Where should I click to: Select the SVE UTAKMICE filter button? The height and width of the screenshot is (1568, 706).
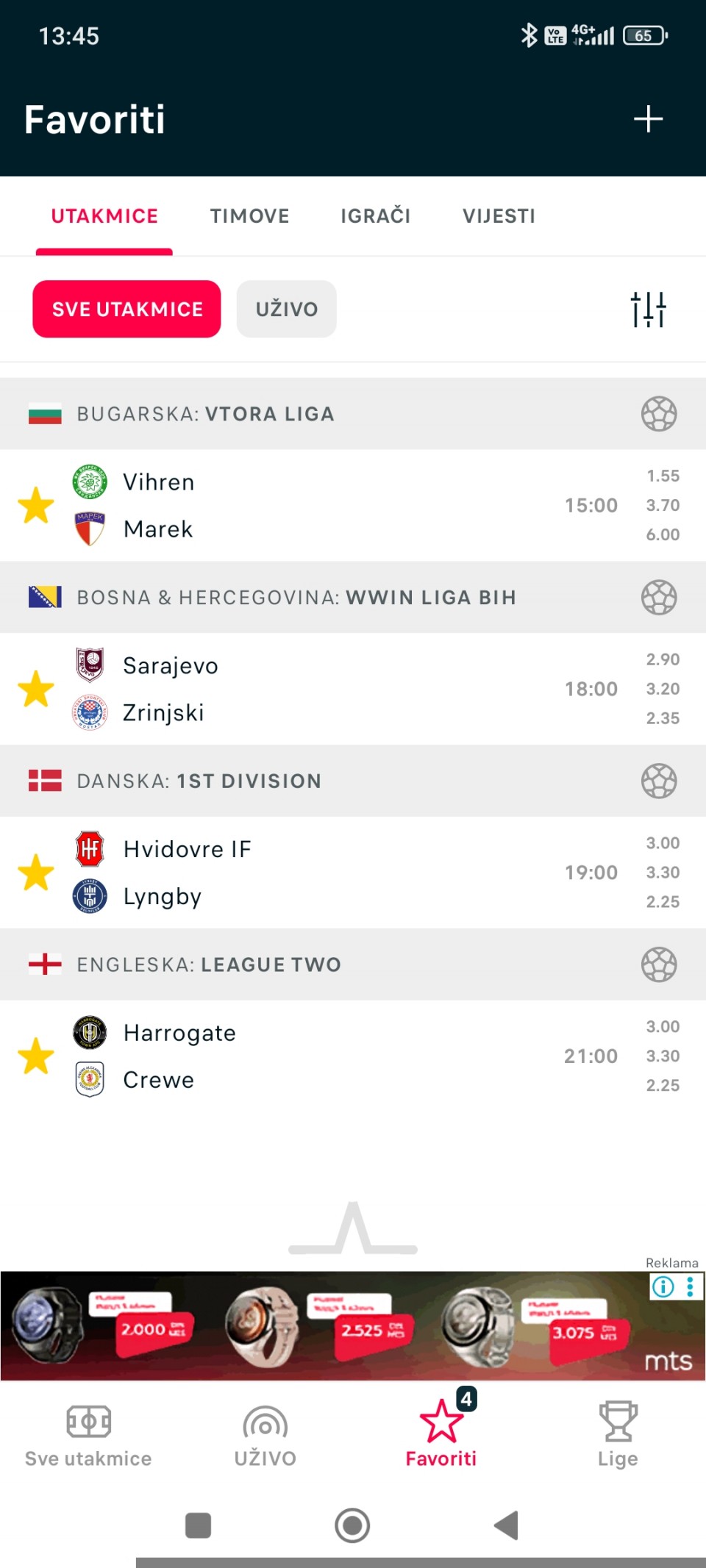(126, 309)
